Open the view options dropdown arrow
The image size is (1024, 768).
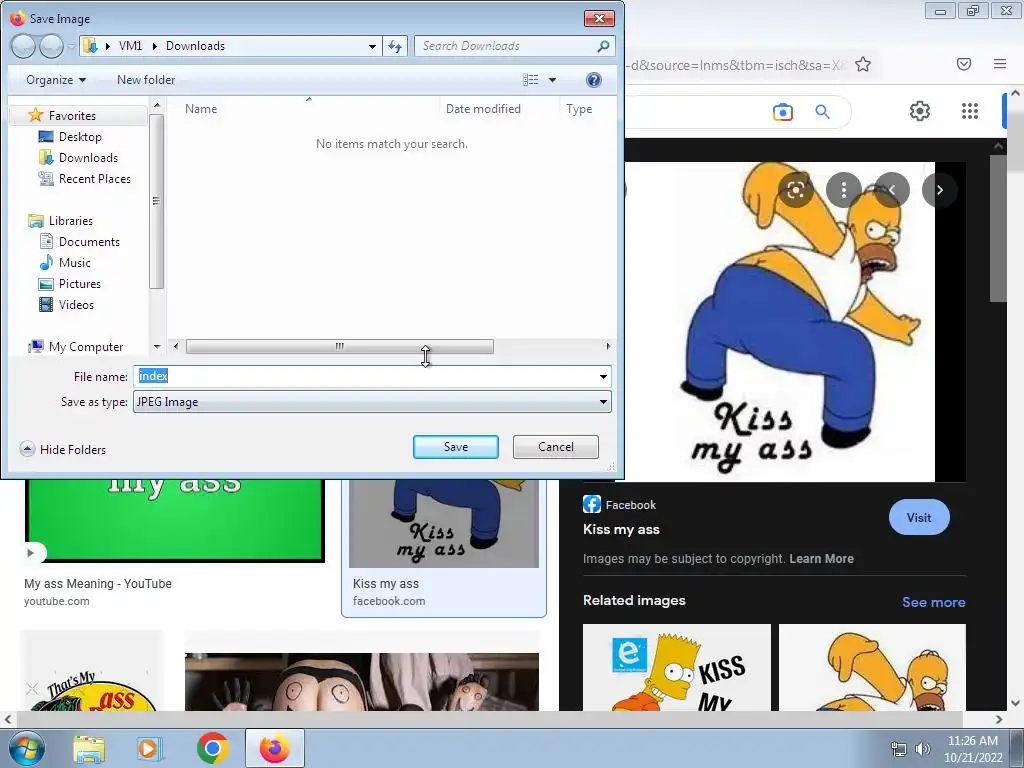(552, 80)
